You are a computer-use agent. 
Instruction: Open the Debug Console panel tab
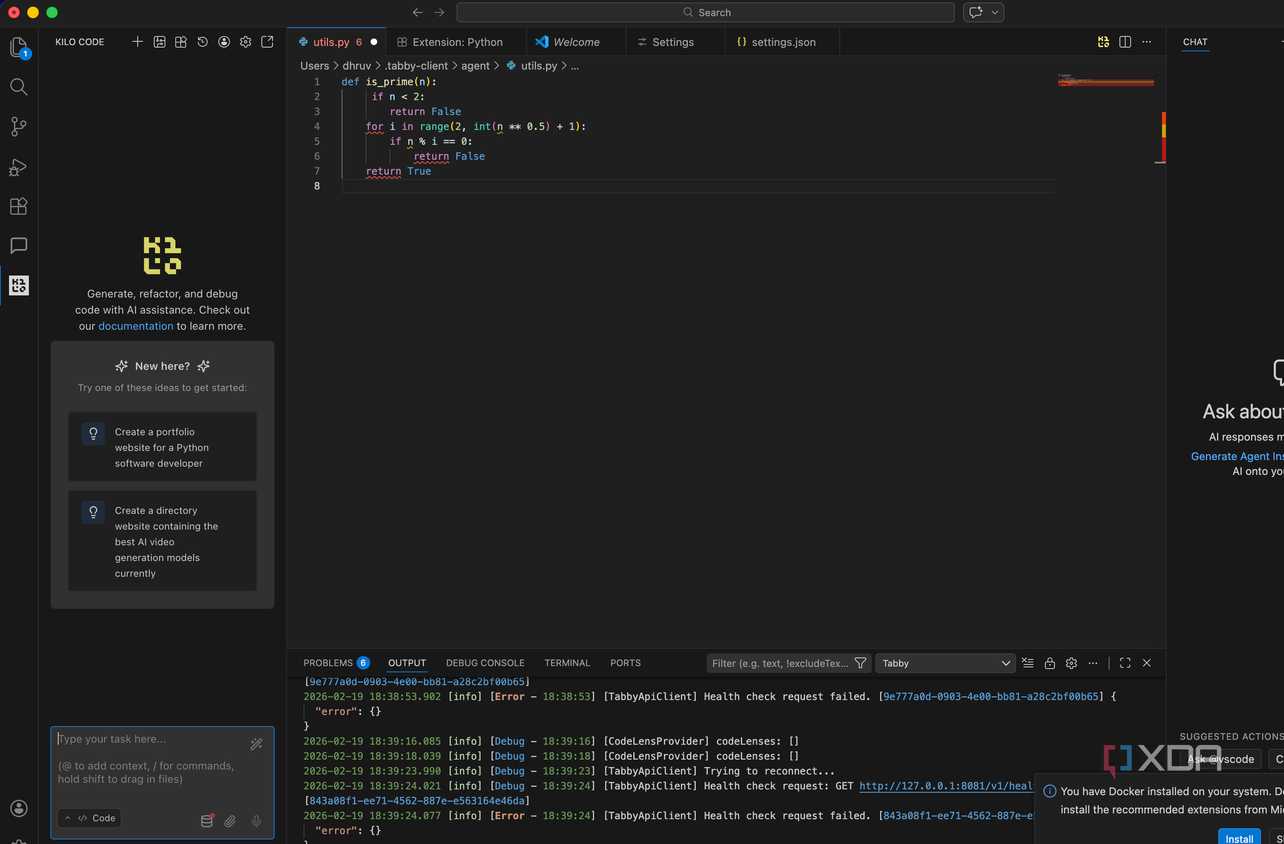point(485,663)
